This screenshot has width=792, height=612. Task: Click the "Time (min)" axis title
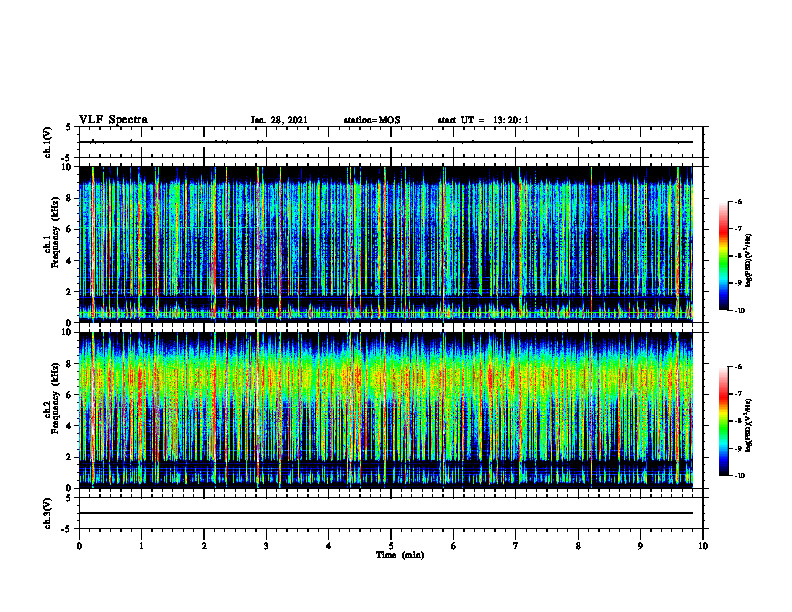(400, 555)
